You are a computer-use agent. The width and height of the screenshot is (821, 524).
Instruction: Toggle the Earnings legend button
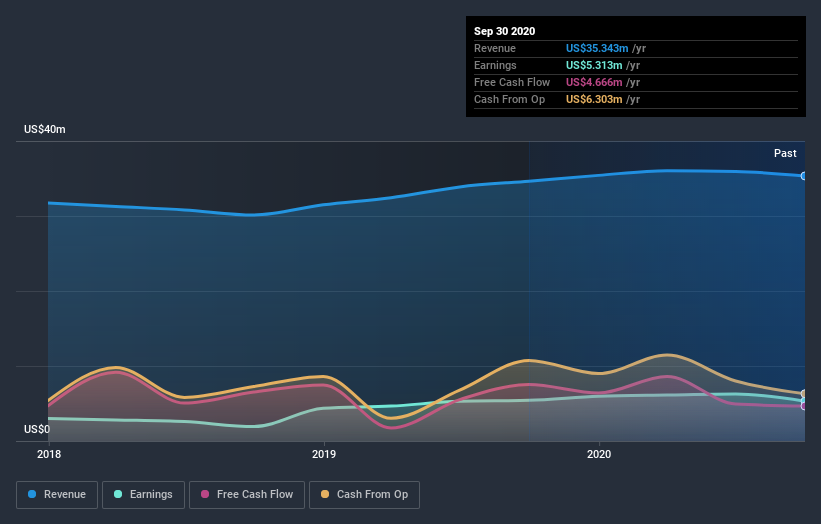tap(143, 495)
